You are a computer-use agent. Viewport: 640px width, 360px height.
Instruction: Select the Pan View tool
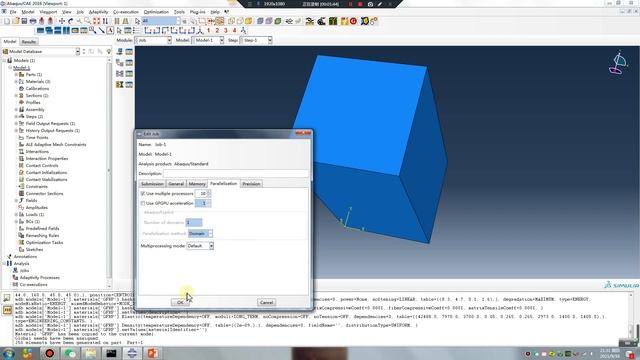(62, 21)
